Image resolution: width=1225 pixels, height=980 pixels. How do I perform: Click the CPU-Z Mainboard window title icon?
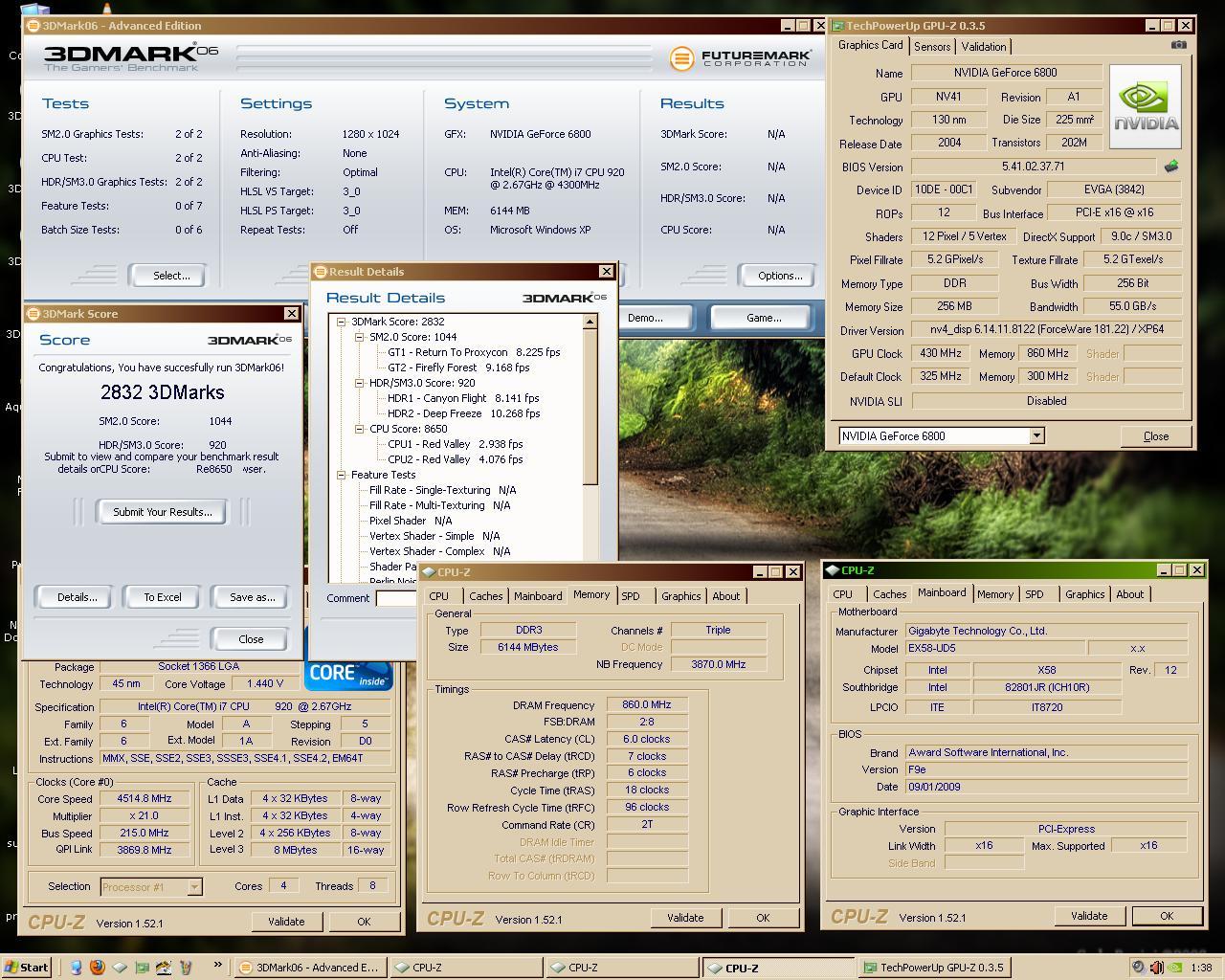pos(833,570)
